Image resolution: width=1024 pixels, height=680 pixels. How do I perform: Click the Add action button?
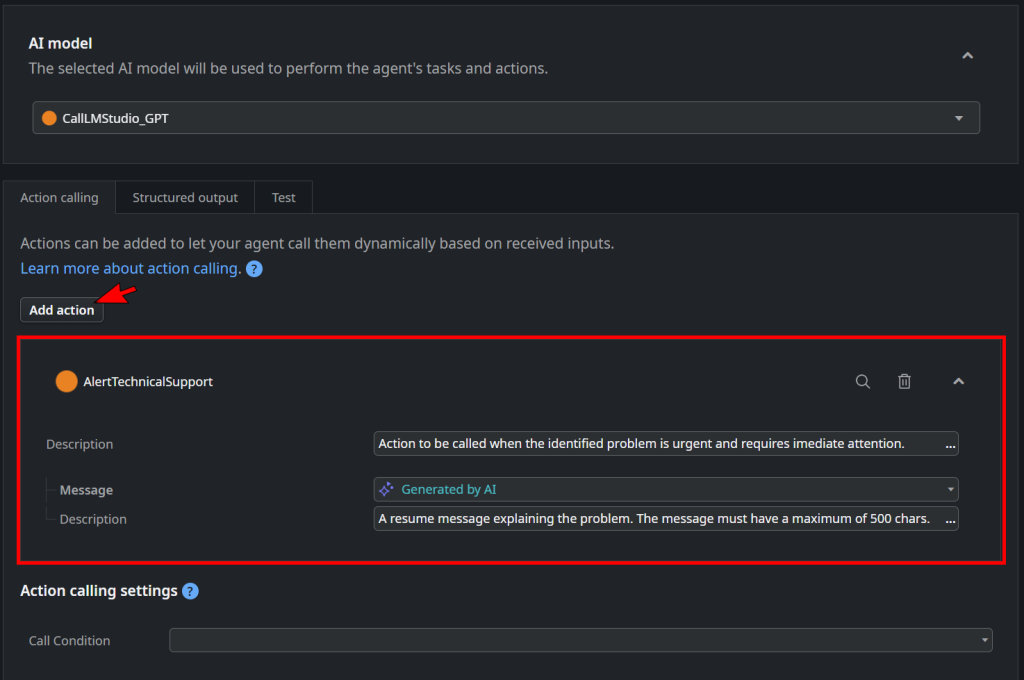pyautogui.click(x=61, y=310)
